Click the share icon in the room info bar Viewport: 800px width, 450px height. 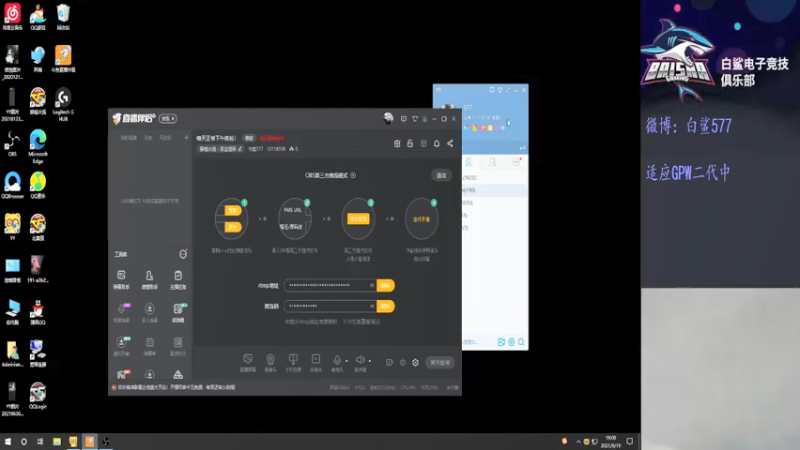tap(450, 144)
